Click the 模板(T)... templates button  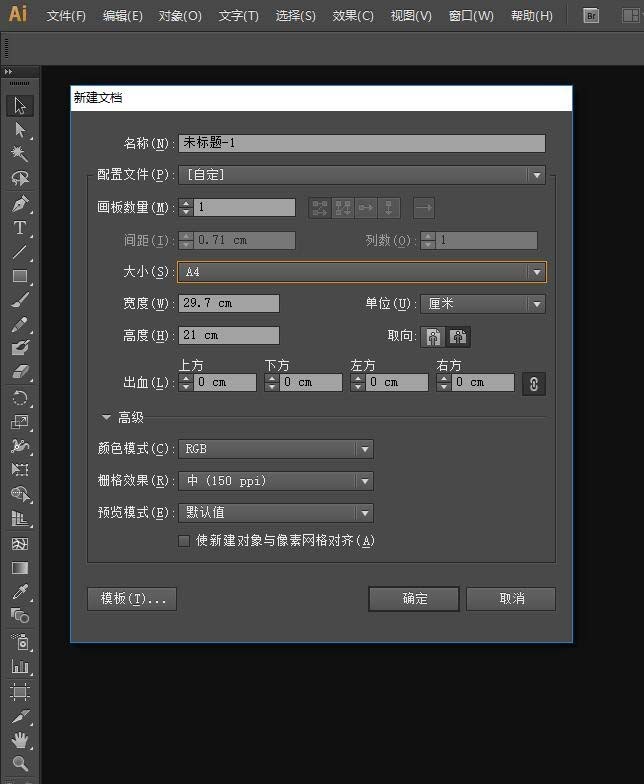[132, 599]
